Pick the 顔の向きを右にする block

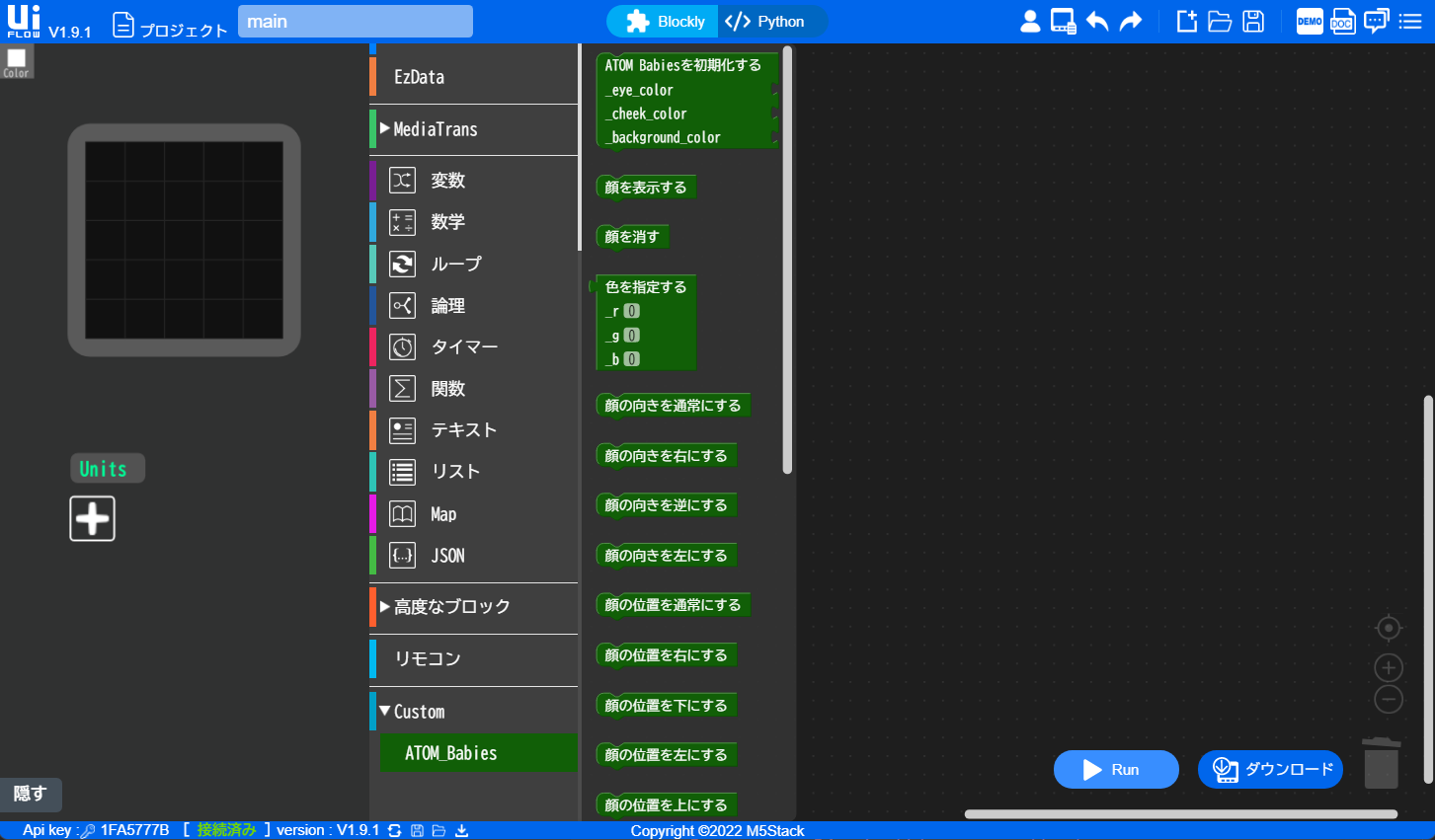tap(667, 456)
